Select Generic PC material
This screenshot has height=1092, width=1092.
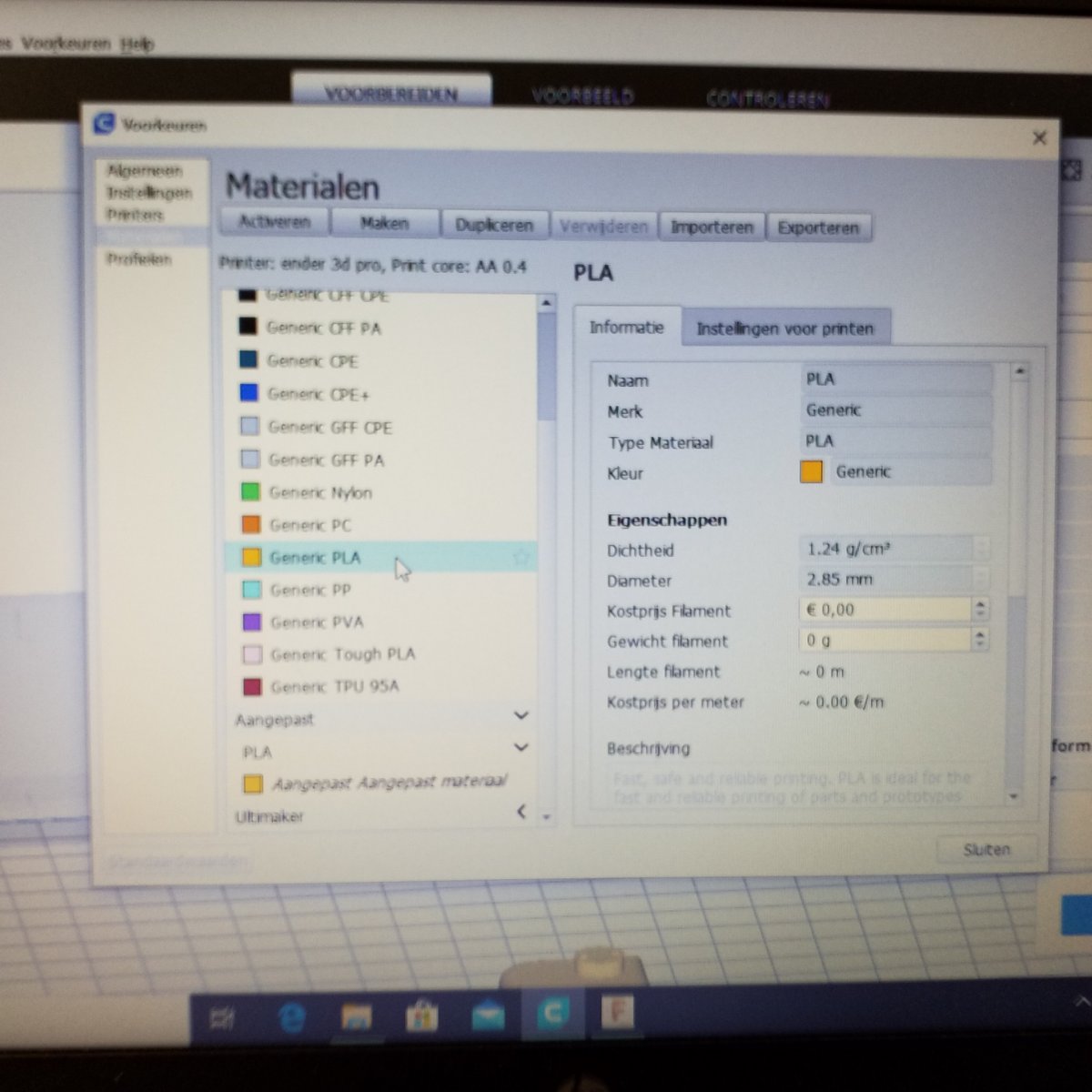(x=380, y=525)
